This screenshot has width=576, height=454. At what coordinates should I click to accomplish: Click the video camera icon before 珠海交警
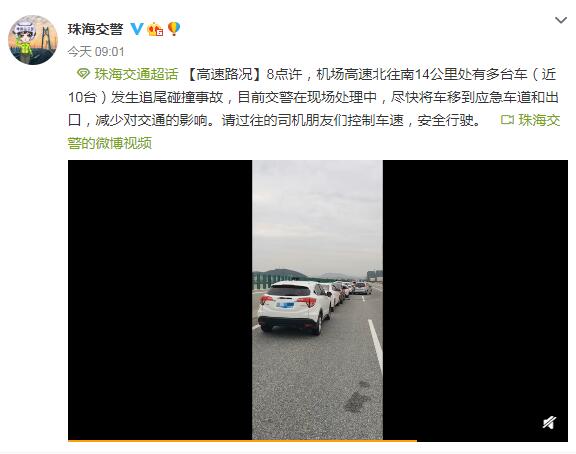pos(507,120)
